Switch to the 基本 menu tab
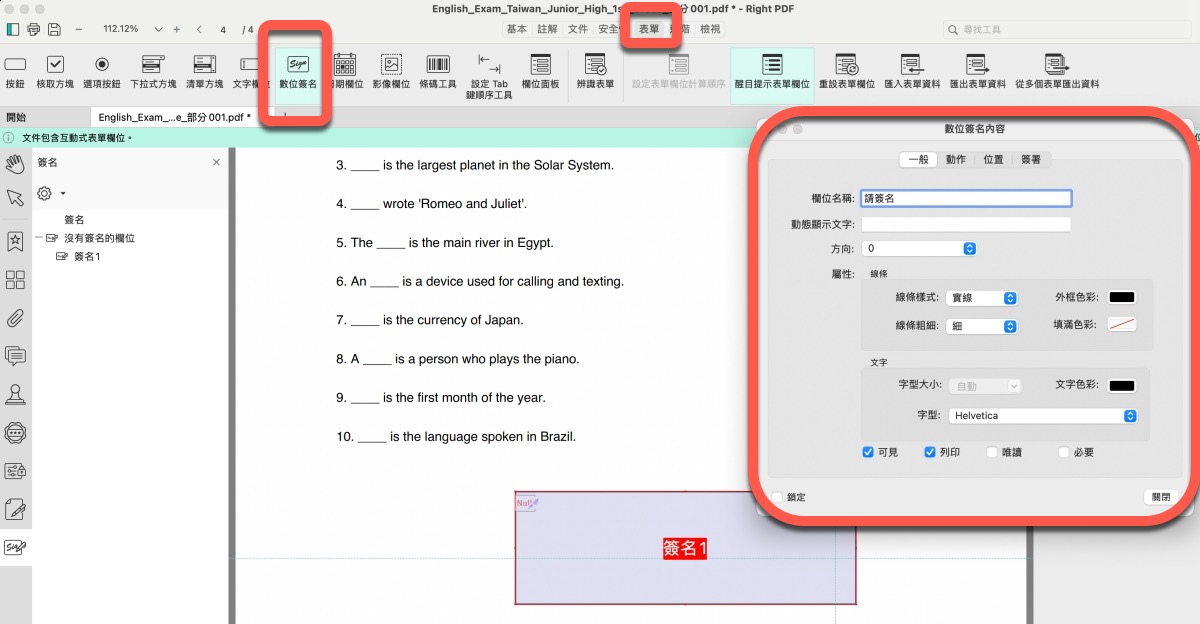 click(516, 29)
